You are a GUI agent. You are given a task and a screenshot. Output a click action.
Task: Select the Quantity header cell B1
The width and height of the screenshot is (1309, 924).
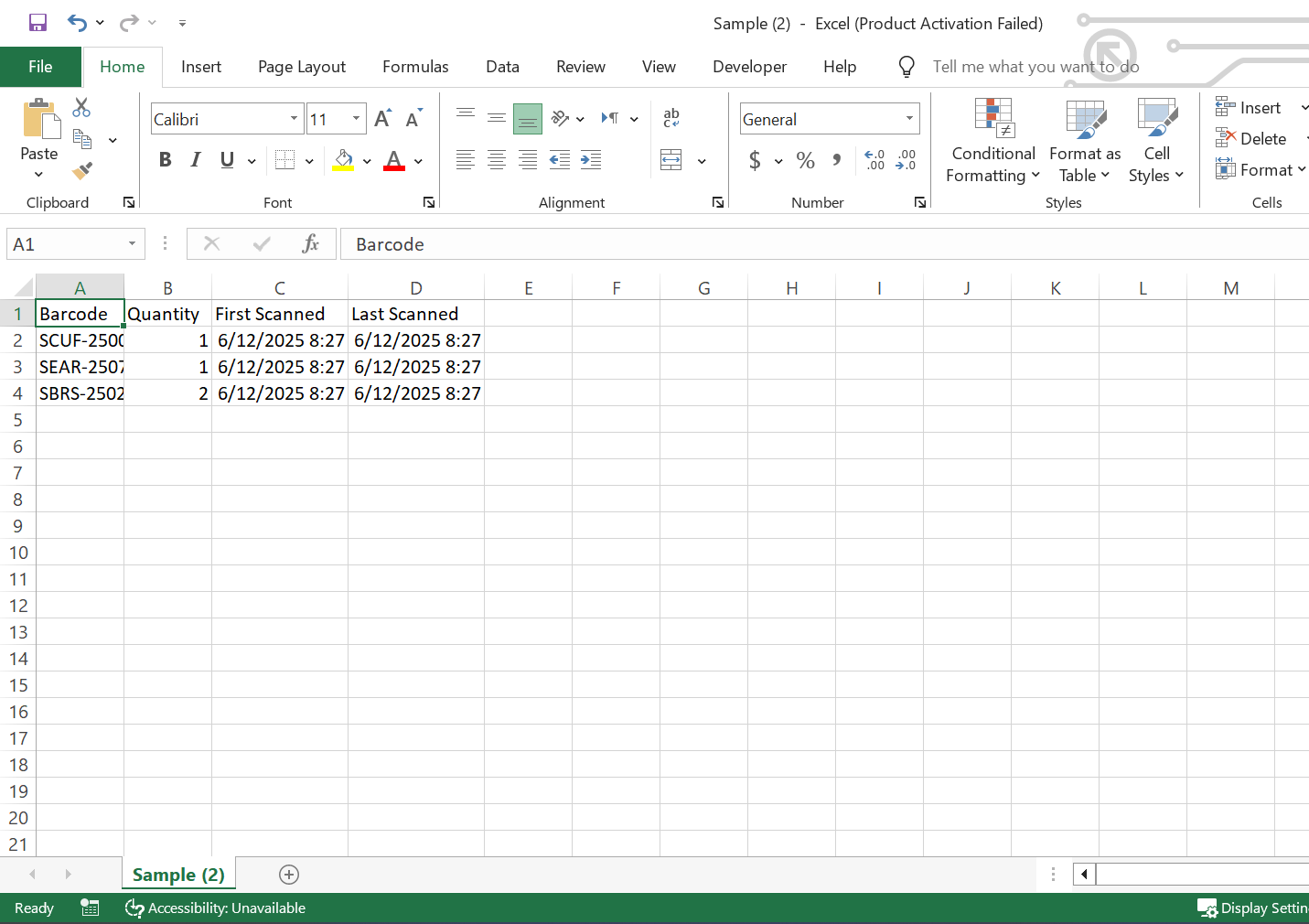(x=167, y=314)
